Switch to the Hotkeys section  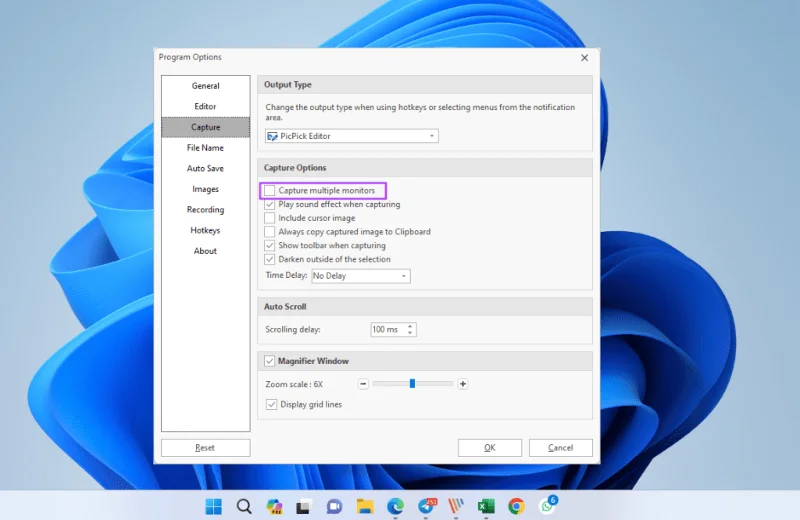tap(206, 230)
